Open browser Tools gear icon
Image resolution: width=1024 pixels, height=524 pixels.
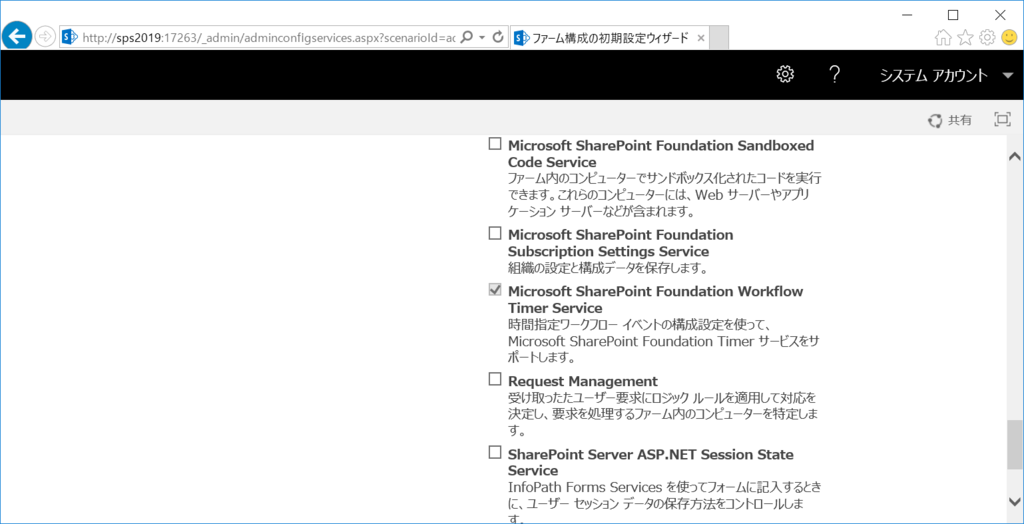tap(987, 38)
